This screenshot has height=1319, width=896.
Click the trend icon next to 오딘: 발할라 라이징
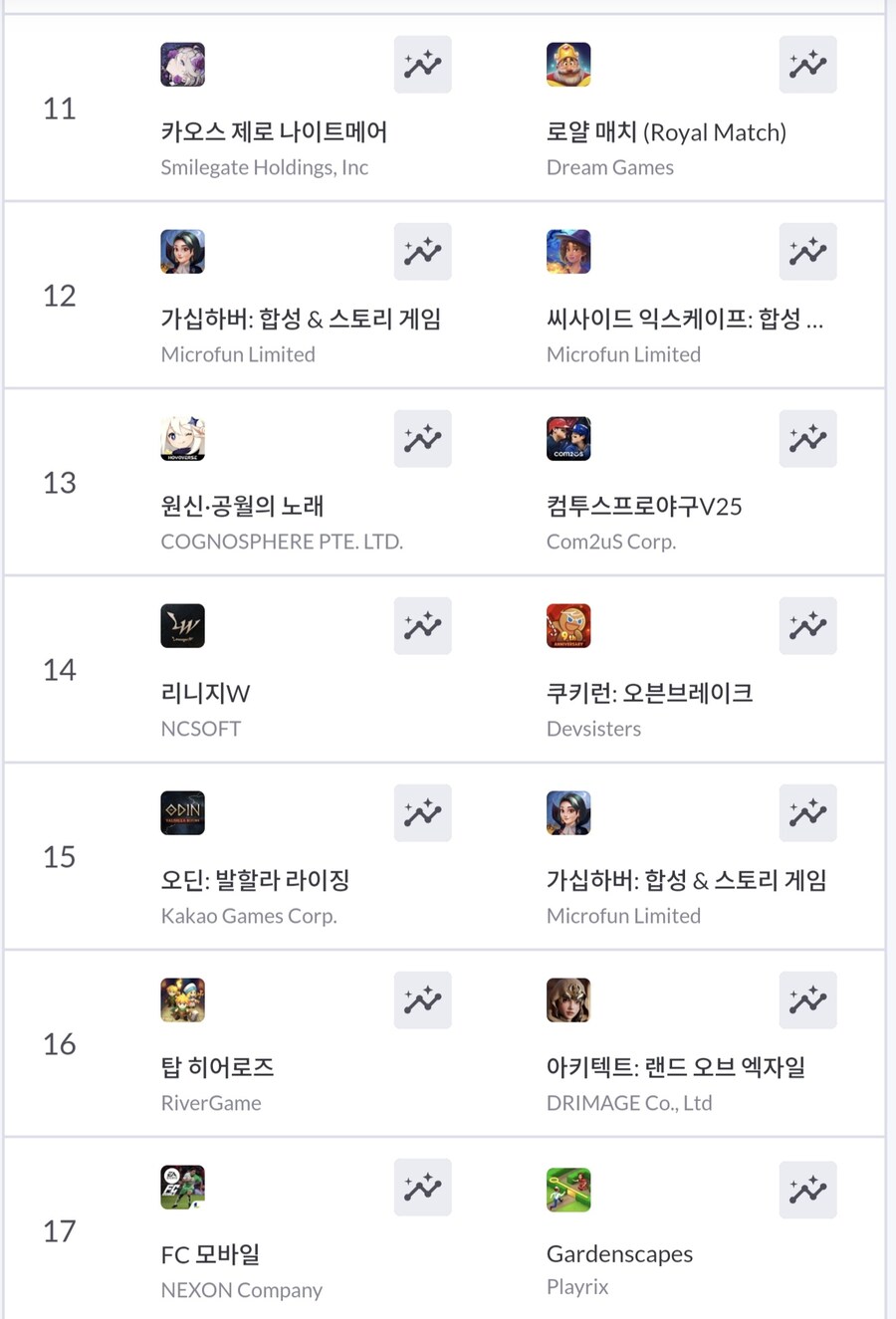(422, 812)
